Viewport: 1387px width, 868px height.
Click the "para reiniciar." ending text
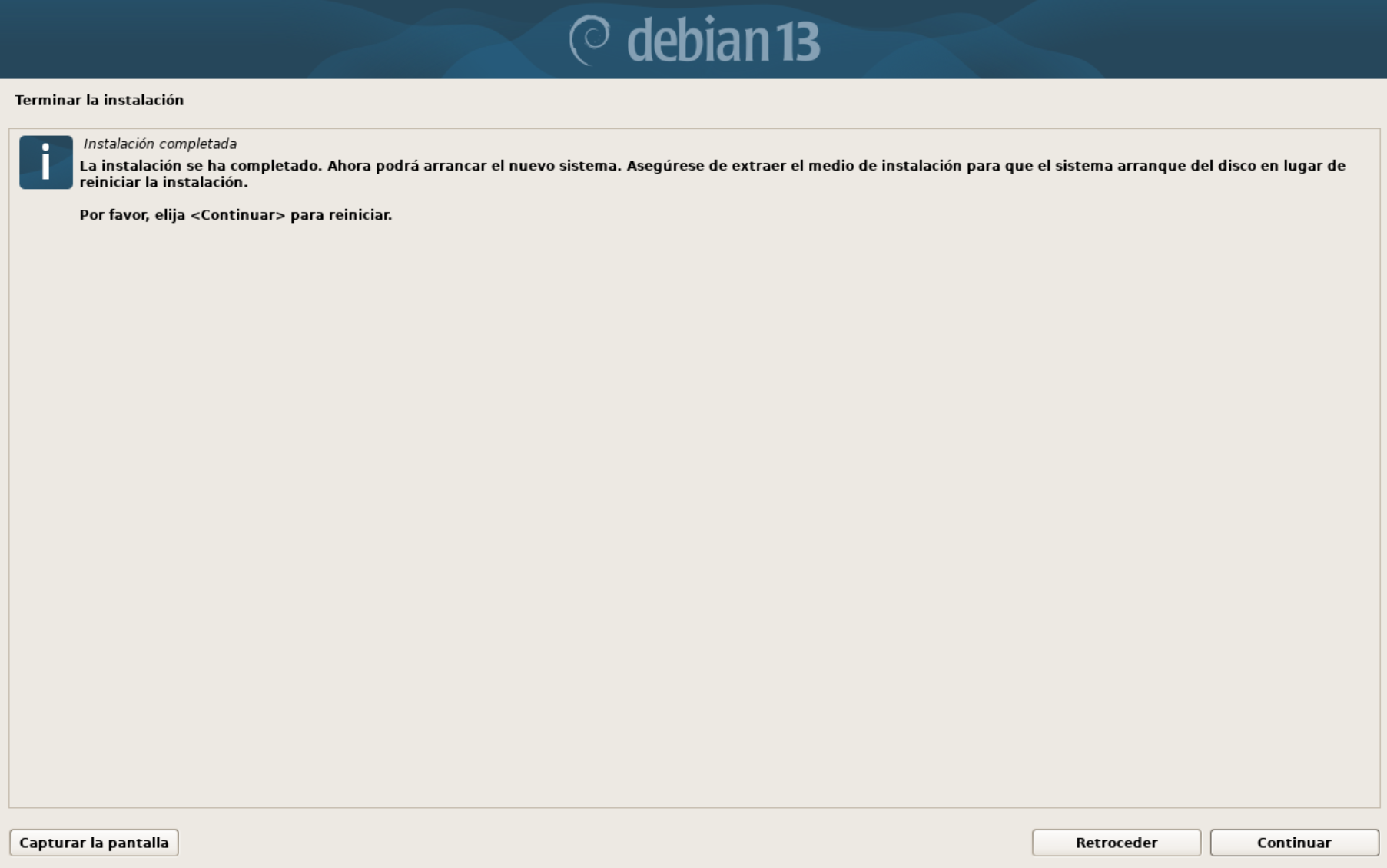341,215
